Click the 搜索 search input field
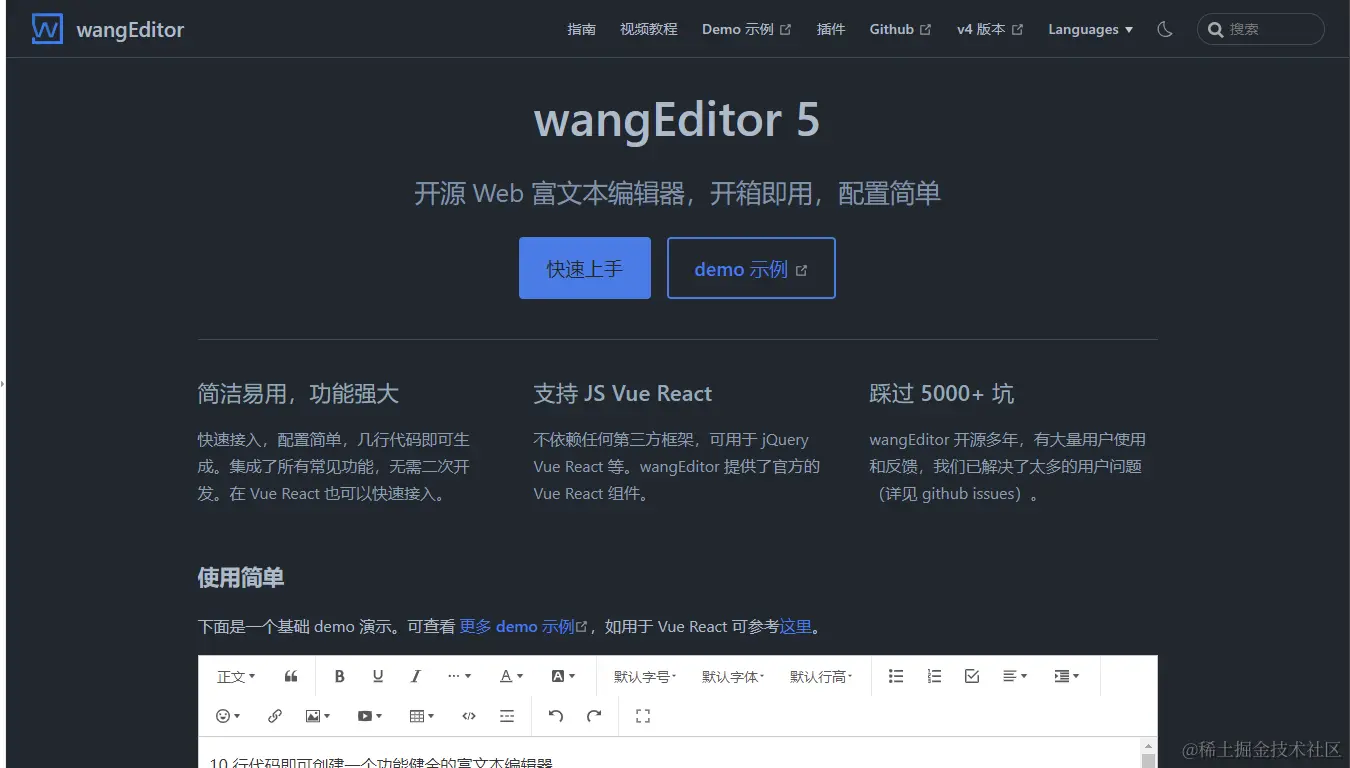The image size is (1350, 768). point(1260,29)
